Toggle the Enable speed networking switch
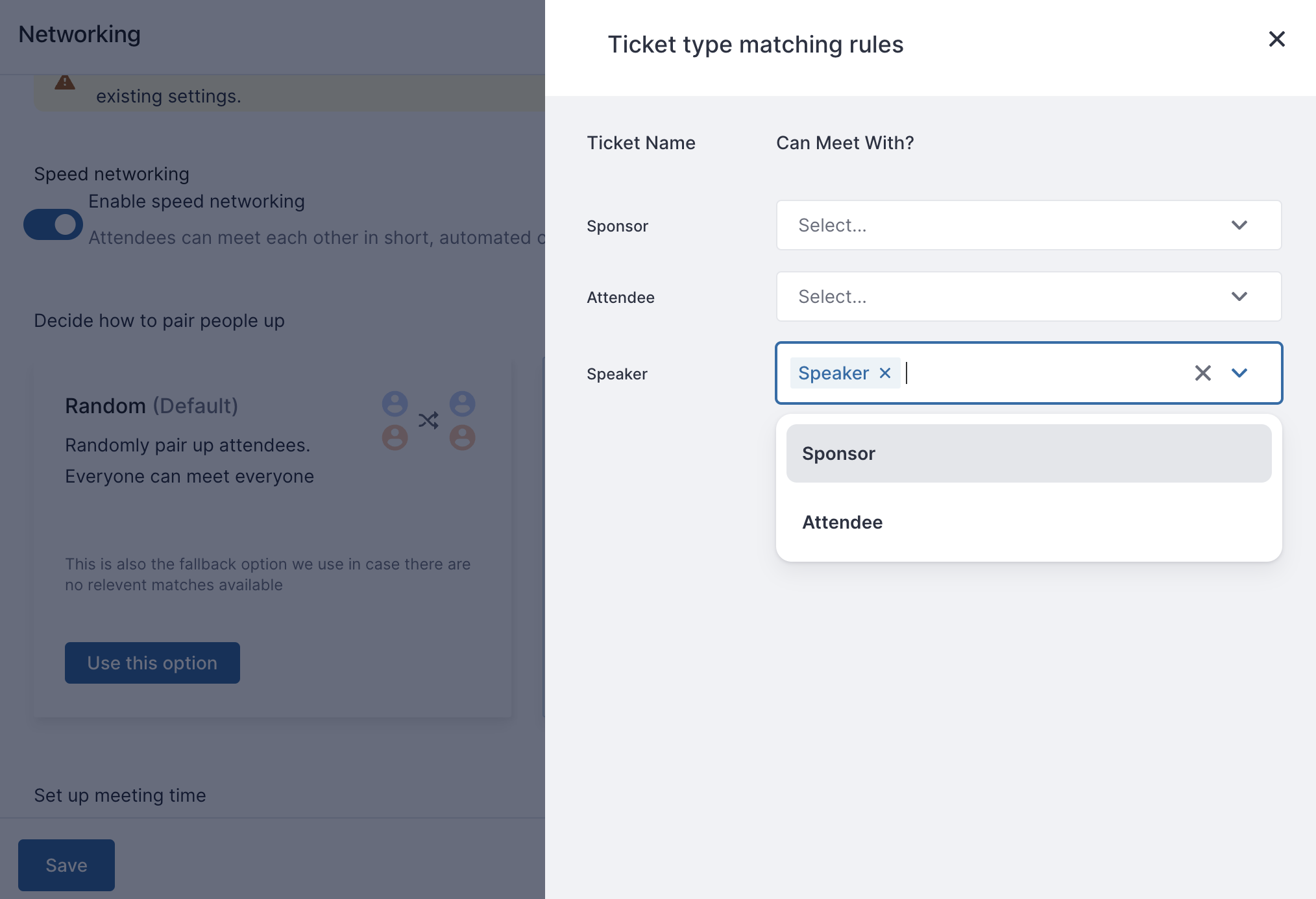Viewport: 1316px width, 899px height. tap(53, 224)
